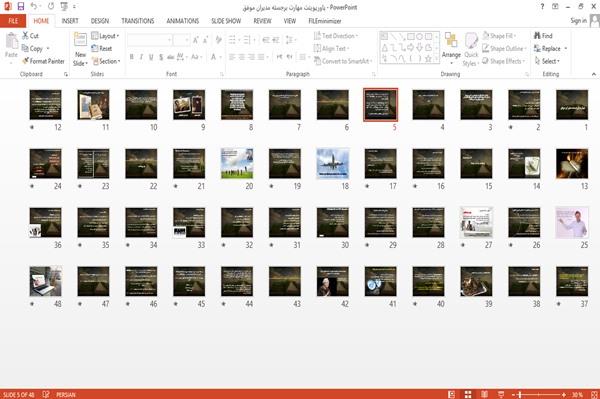The width and height of the screenshot is (600, 399).
Task: Open PowerPoint Help question mark
Action: [542, 7]
